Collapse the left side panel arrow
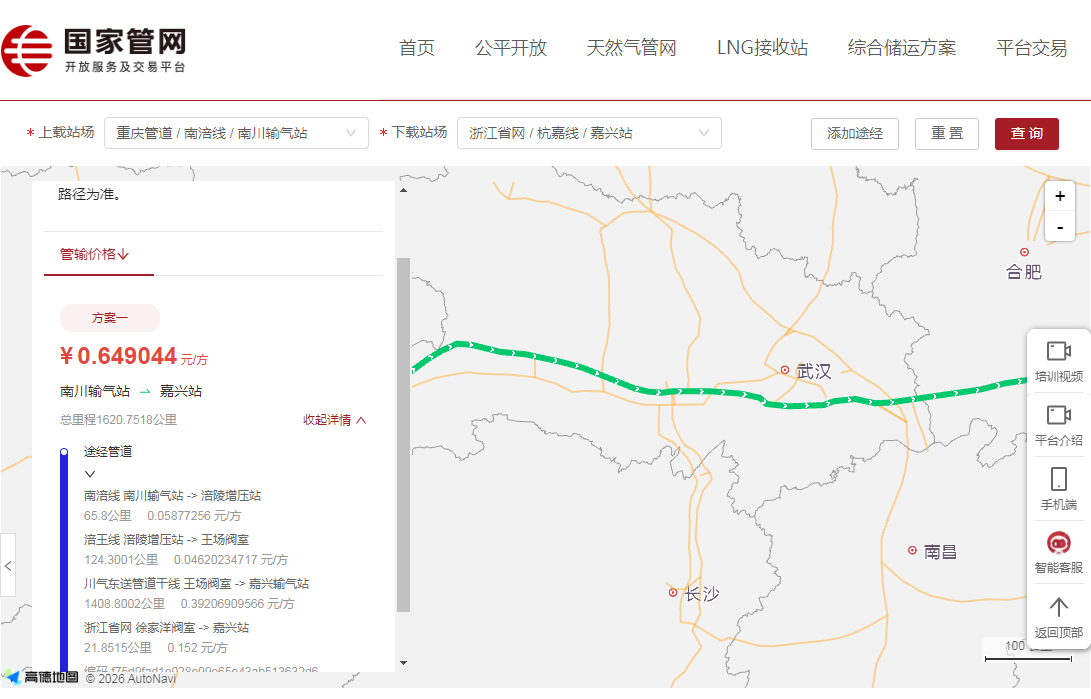 (8, 565)
